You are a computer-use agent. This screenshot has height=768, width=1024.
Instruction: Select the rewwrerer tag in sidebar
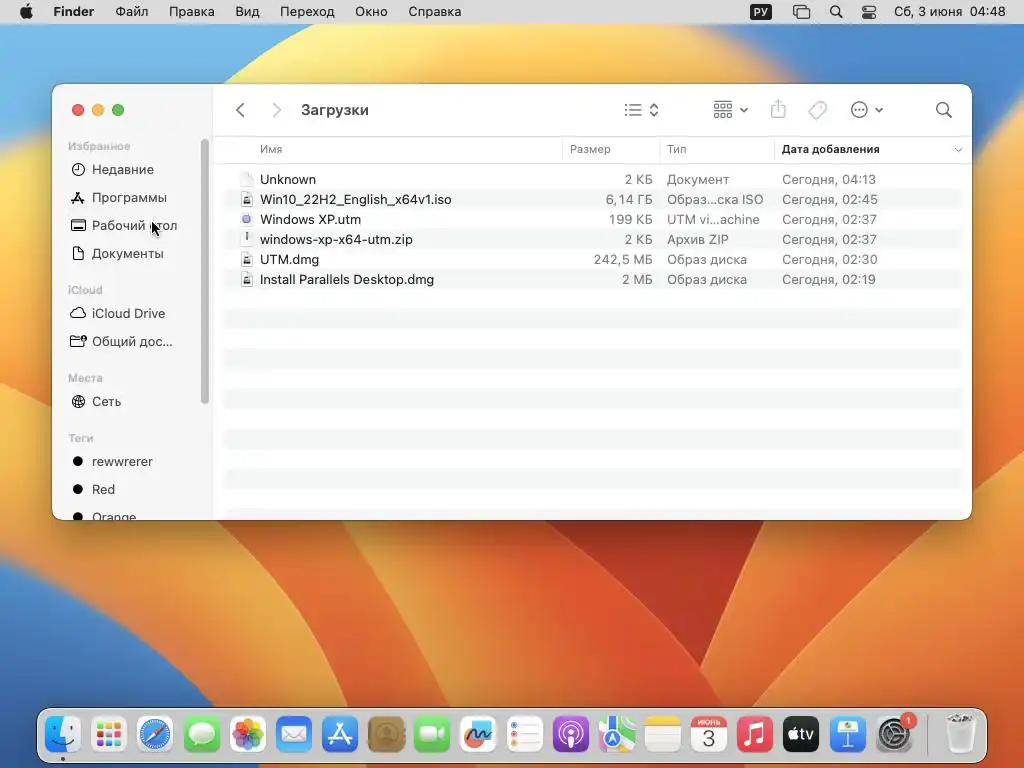tap(121, 462)
